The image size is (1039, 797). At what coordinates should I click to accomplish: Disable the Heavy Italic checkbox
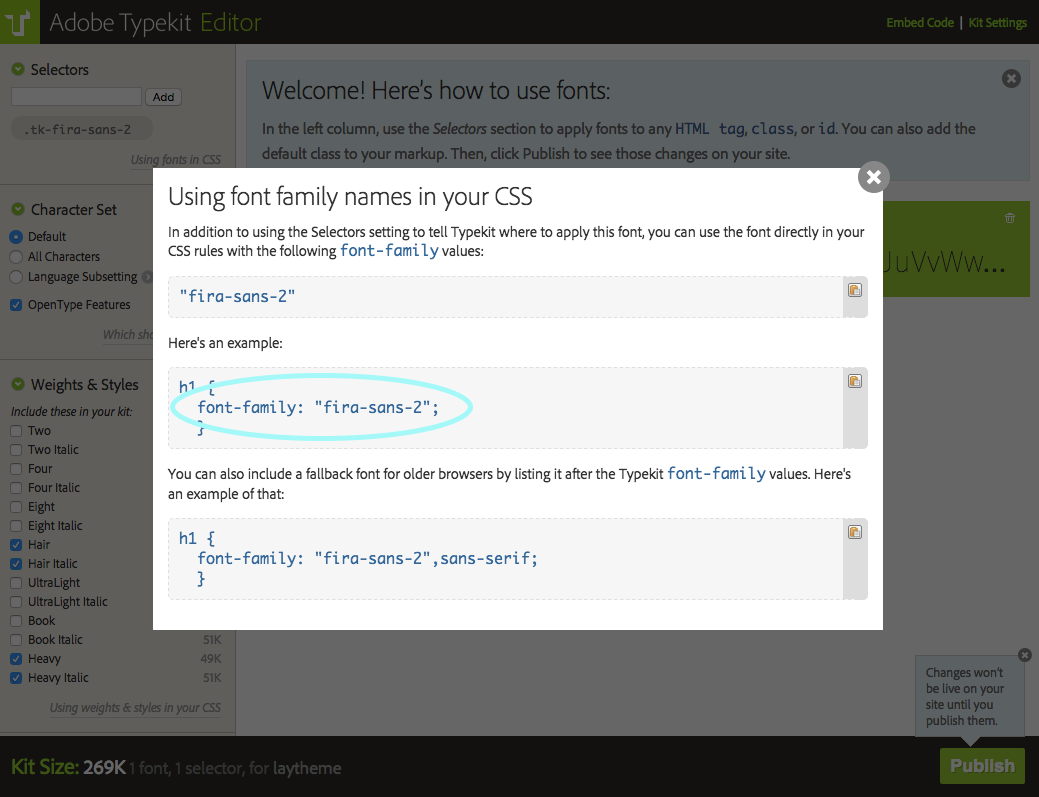coord(16,677)
